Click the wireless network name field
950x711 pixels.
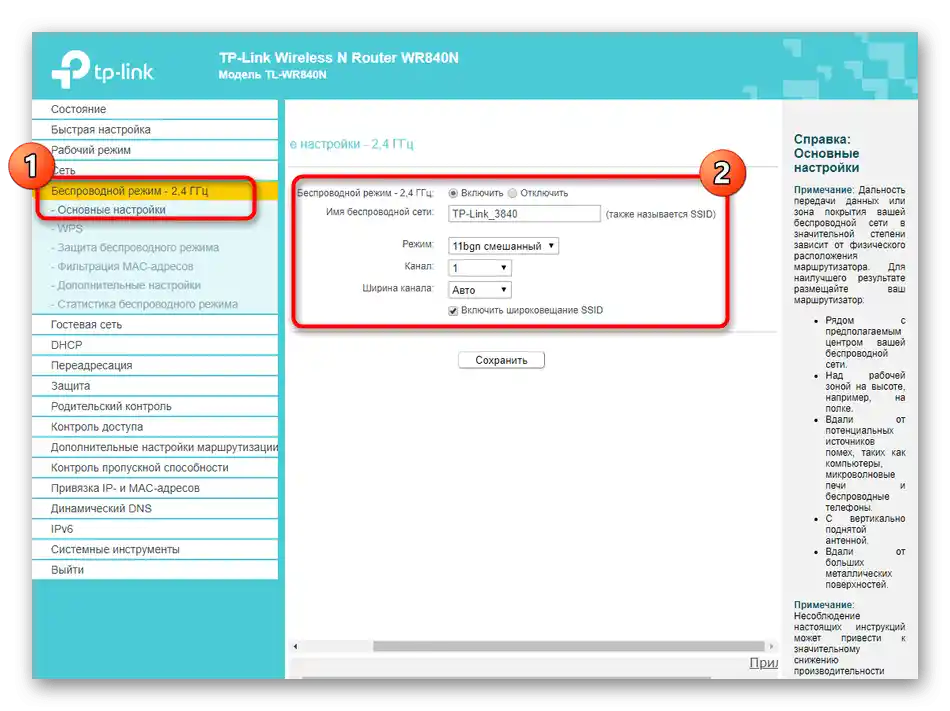[524, 214]
